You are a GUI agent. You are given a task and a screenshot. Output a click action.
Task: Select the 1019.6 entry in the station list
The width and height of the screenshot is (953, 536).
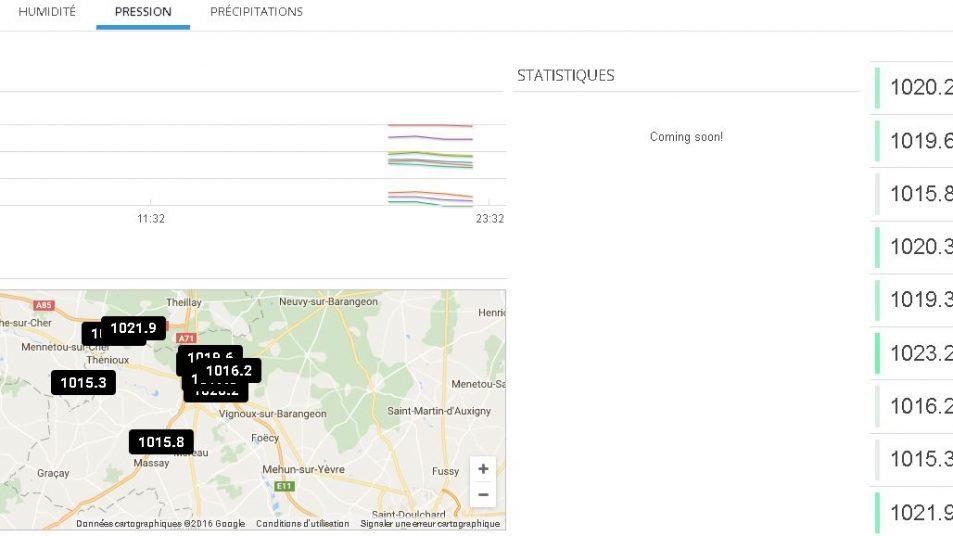tap(920, 141)
